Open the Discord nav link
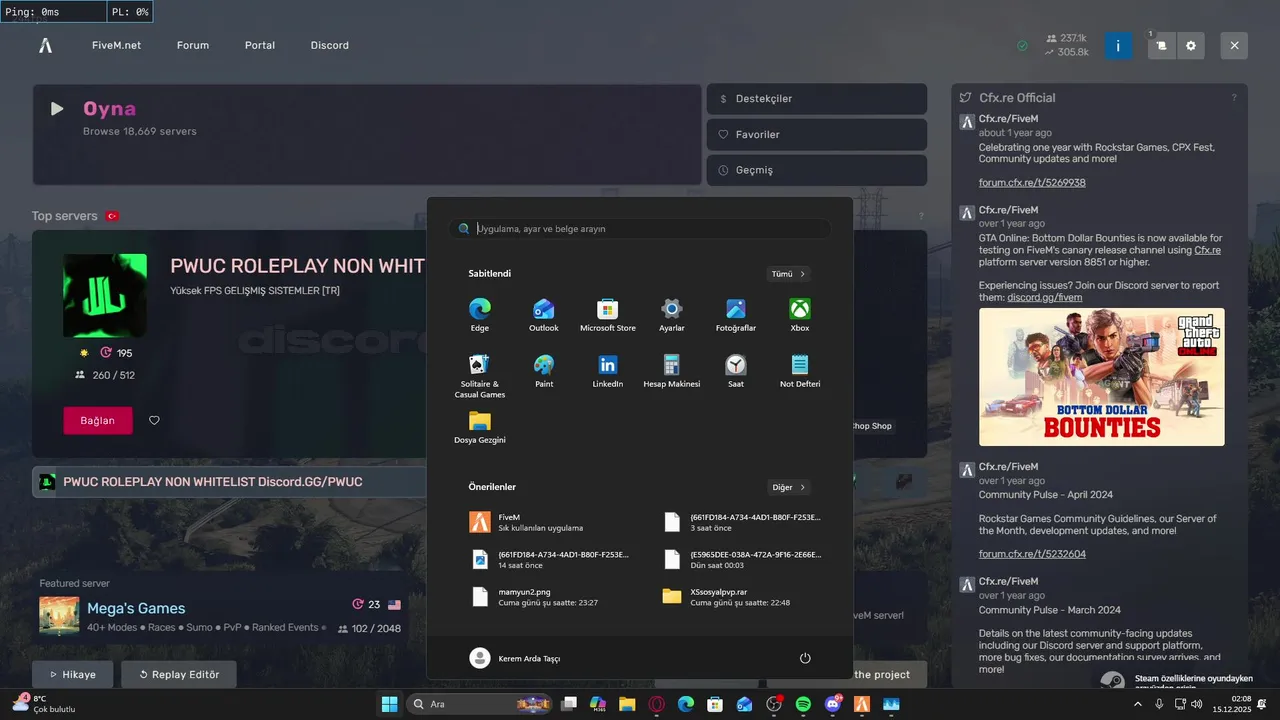 pyautogui.click(x=330, y=45)
